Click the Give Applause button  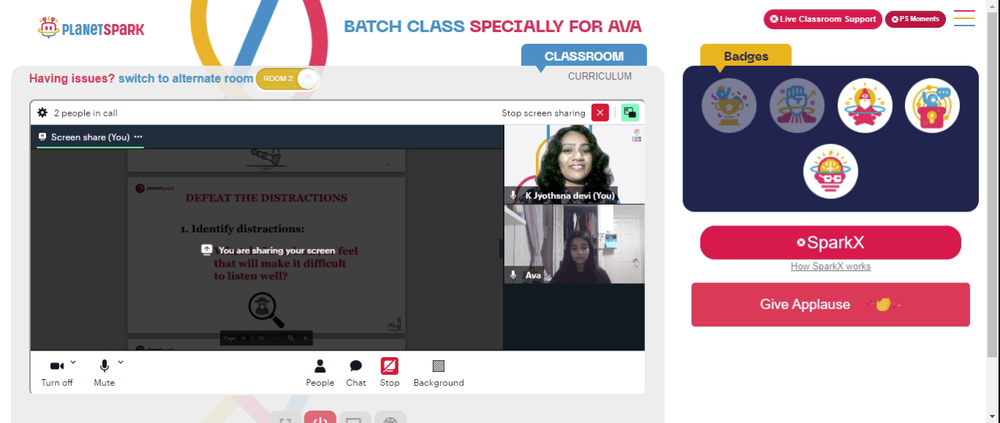830,304
